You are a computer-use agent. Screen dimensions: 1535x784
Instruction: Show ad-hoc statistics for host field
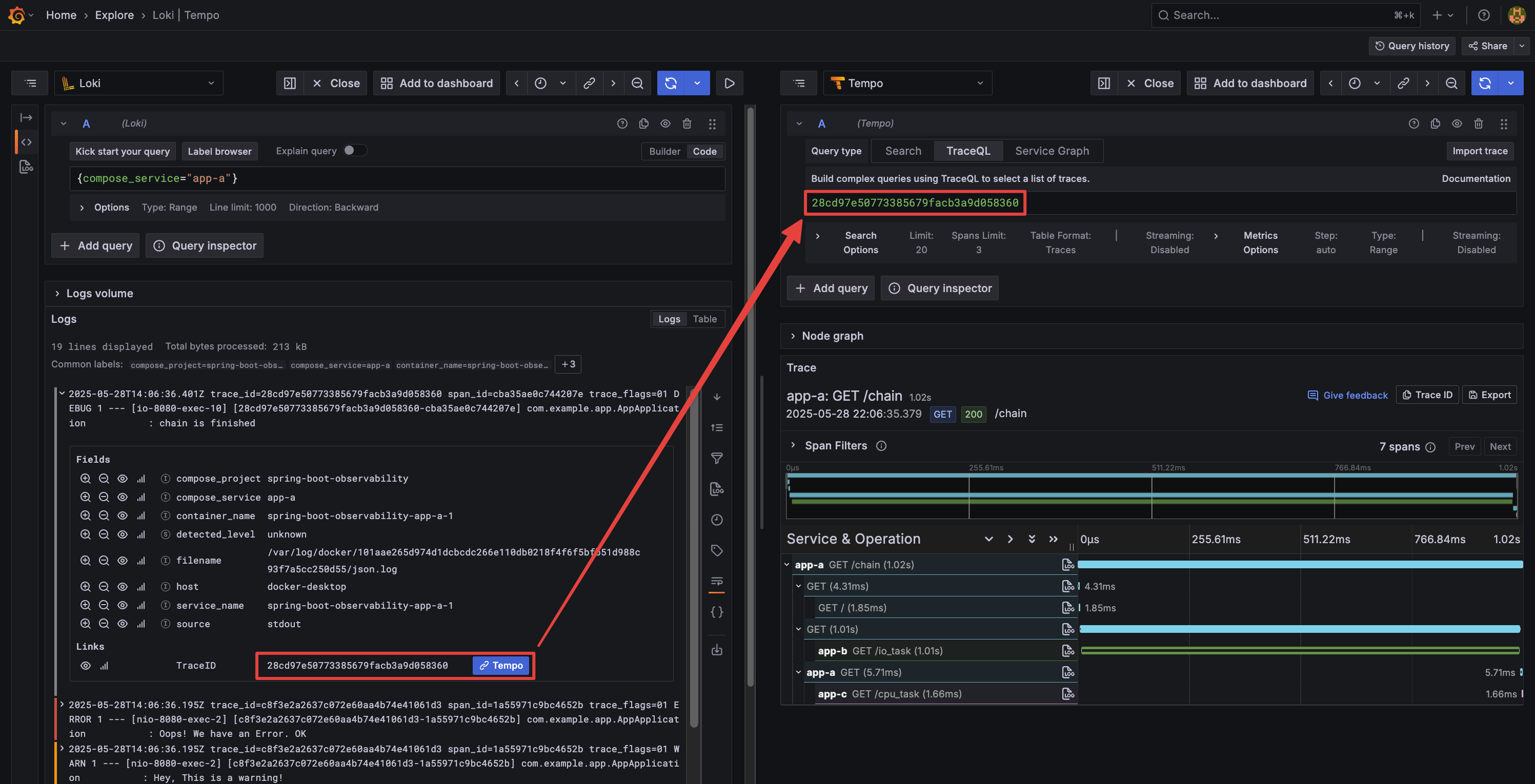click(140, 587)
